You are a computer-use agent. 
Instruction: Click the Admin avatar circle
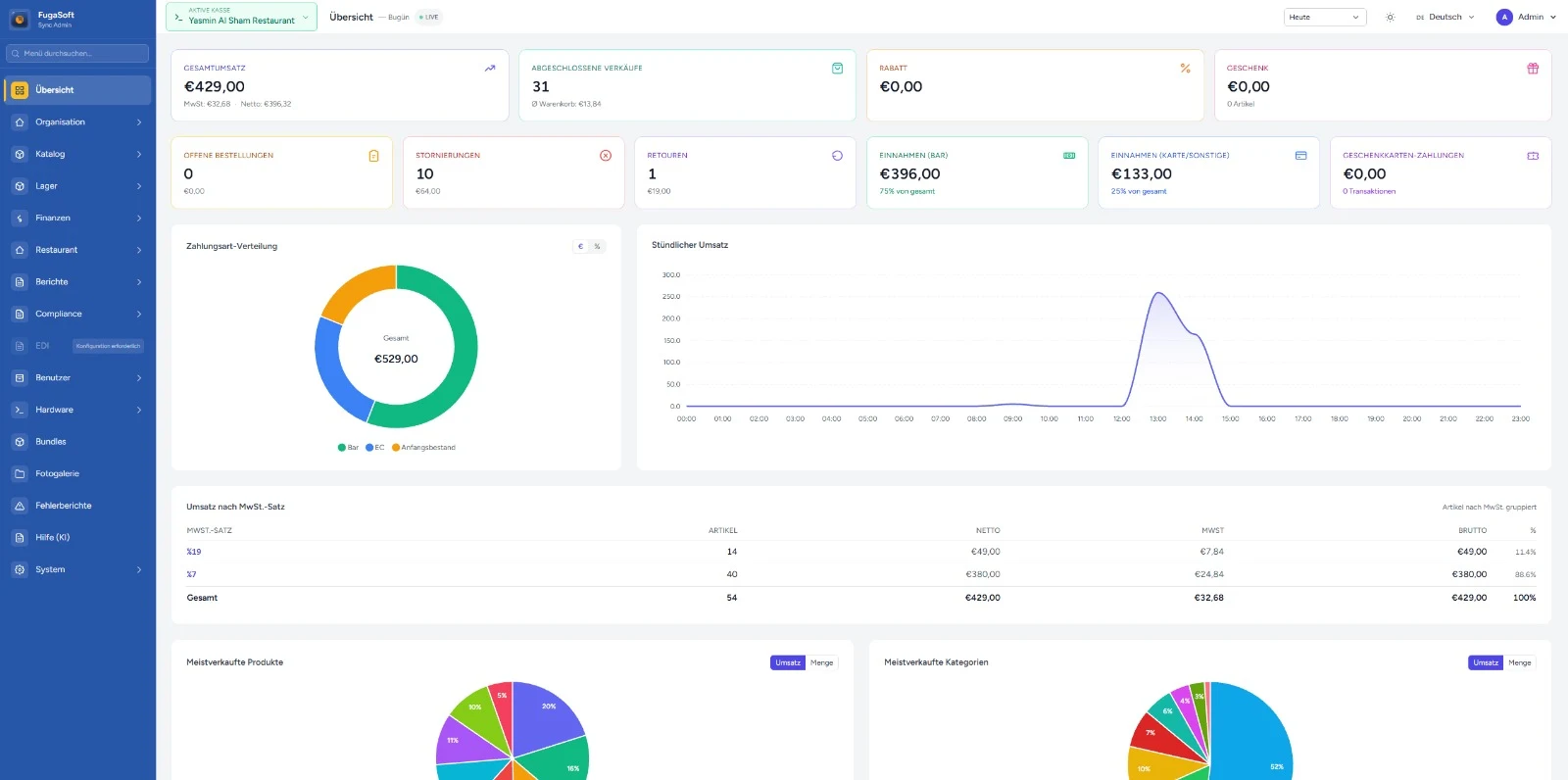[1504, 17]
